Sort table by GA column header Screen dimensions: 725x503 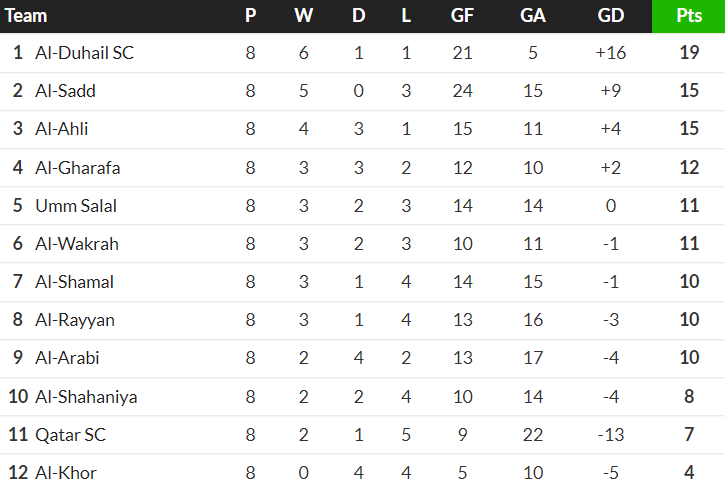tap(532, 16)
